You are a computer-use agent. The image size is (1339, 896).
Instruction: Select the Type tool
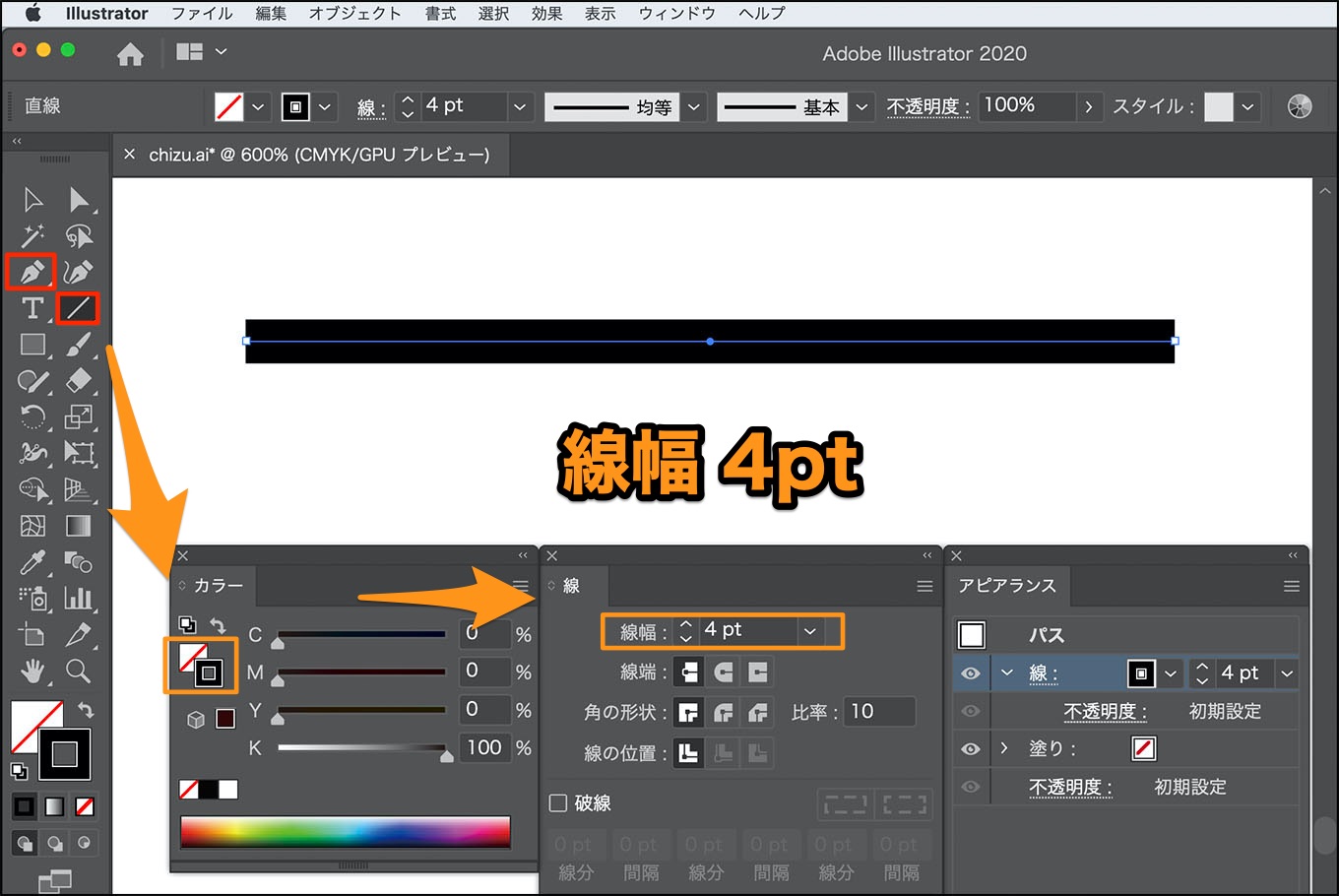[32, 308]
